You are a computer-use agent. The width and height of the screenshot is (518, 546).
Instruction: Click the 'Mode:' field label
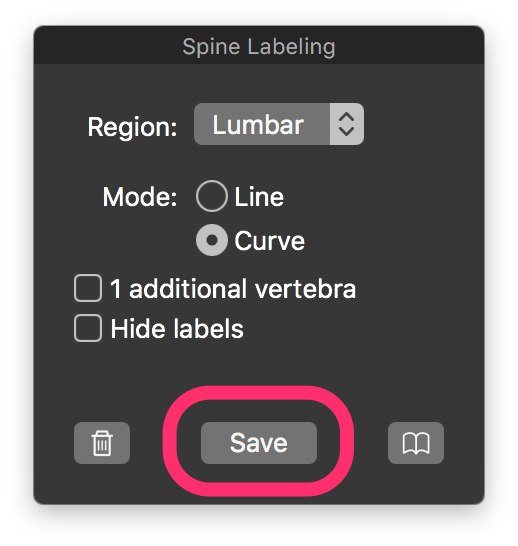[x=140, y=197]
